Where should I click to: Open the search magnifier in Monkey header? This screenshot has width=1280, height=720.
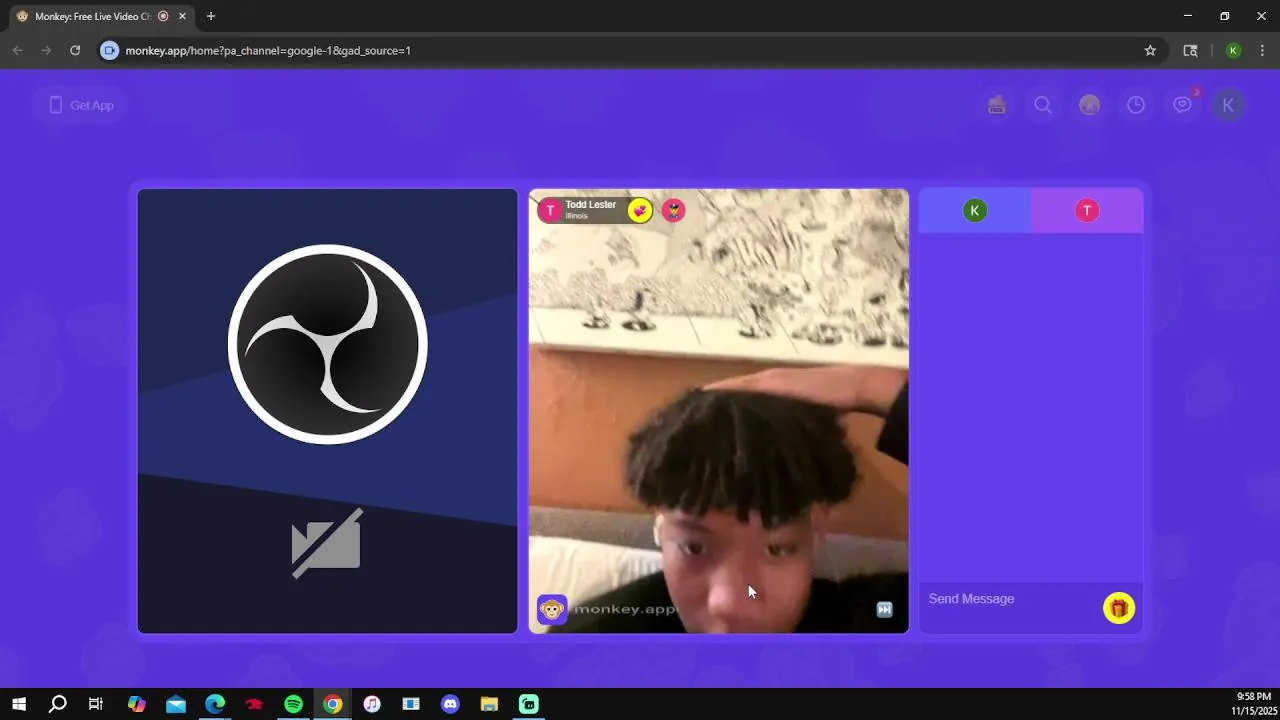coord(1043,105)
